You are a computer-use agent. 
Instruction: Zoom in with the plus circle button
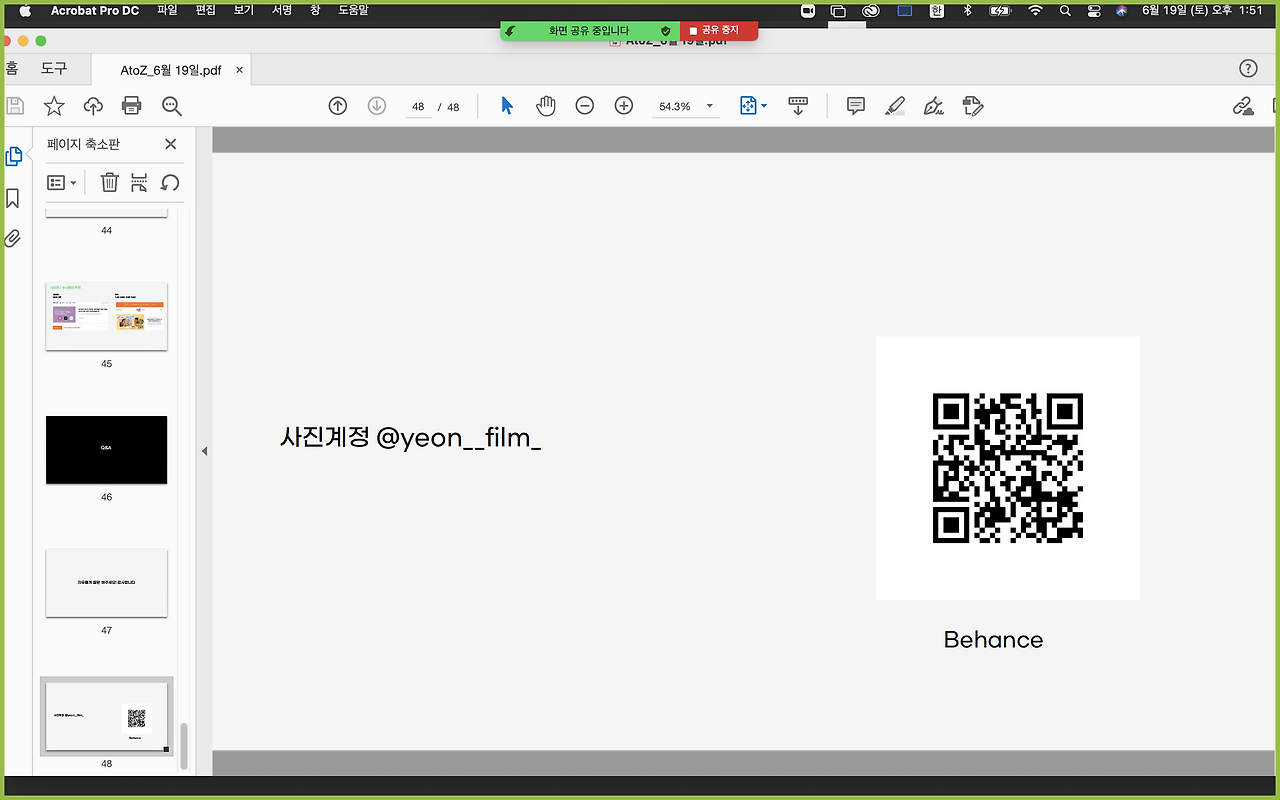point(624,106)
